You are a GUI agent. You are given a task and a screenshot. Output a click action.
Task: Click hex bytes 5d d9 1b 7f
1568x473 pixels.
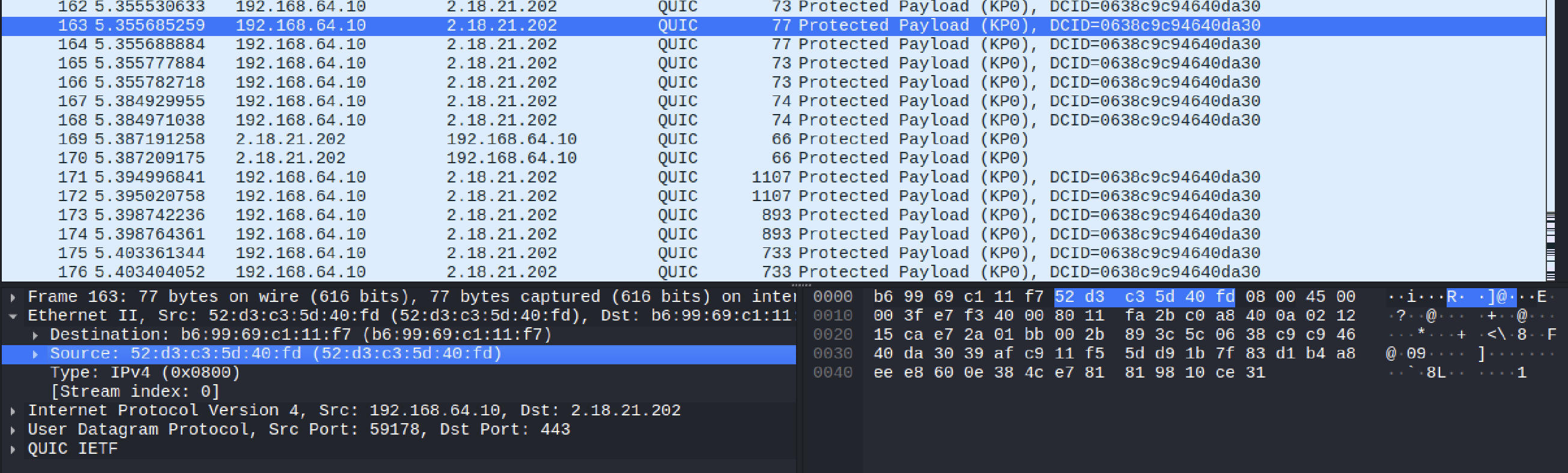[1180, 354]
